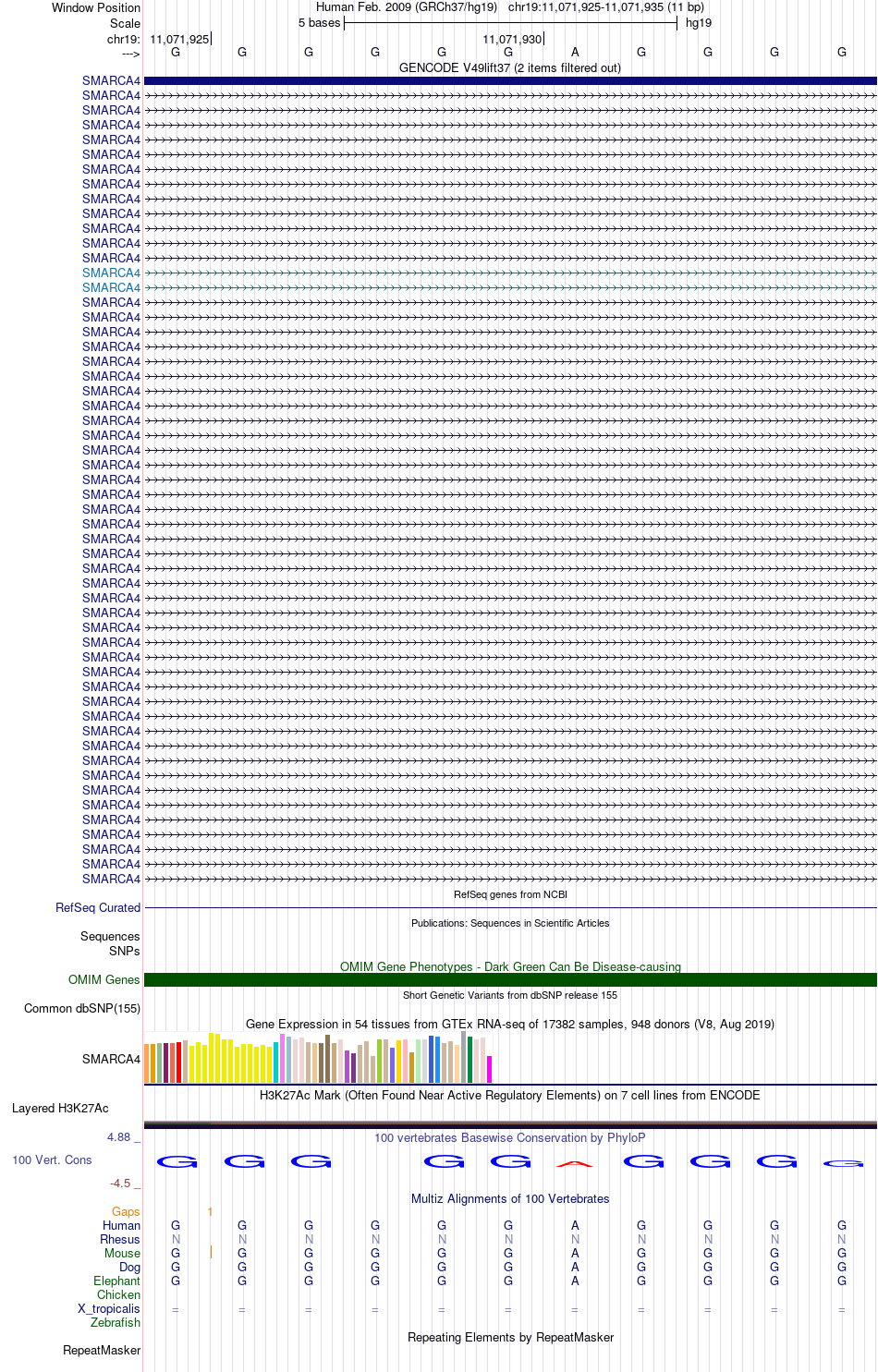Viewport: 878px width, 1372px height.
Task: Click the dark green OMIM gene bar
Action: (510, 979)
